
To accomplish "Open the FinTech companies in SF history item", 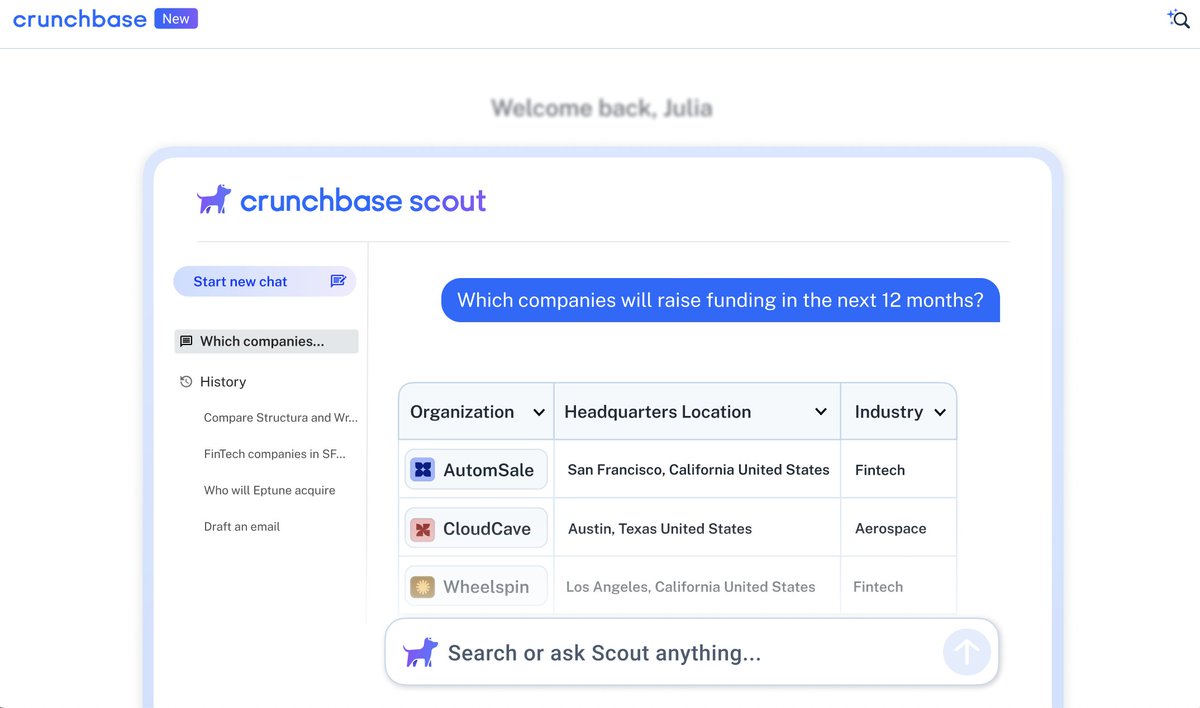I will pyautogui.click(x=274, y=454).
